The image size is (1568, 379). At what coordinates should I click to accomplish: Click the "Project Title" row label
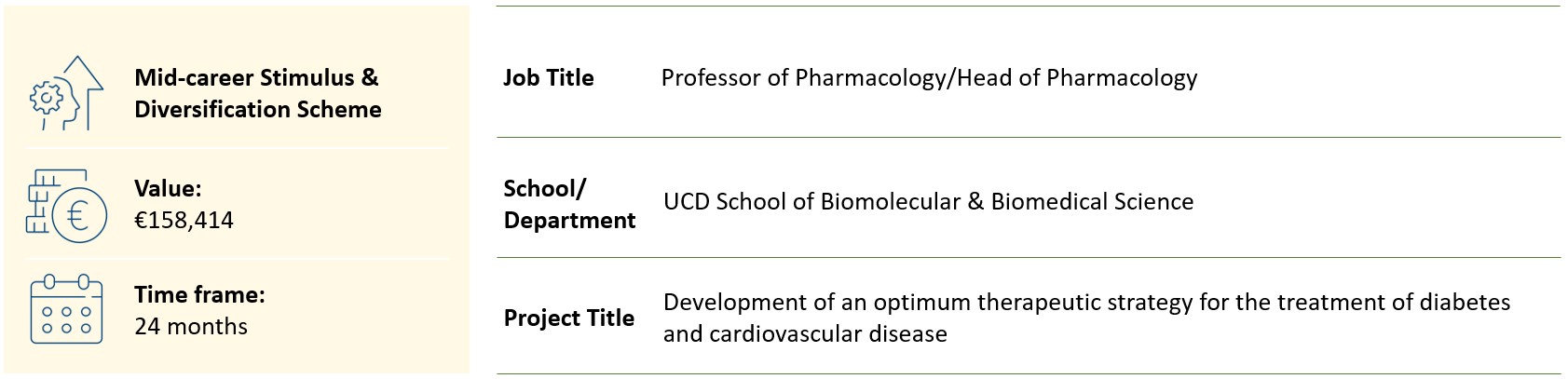[x=568, y=318]
